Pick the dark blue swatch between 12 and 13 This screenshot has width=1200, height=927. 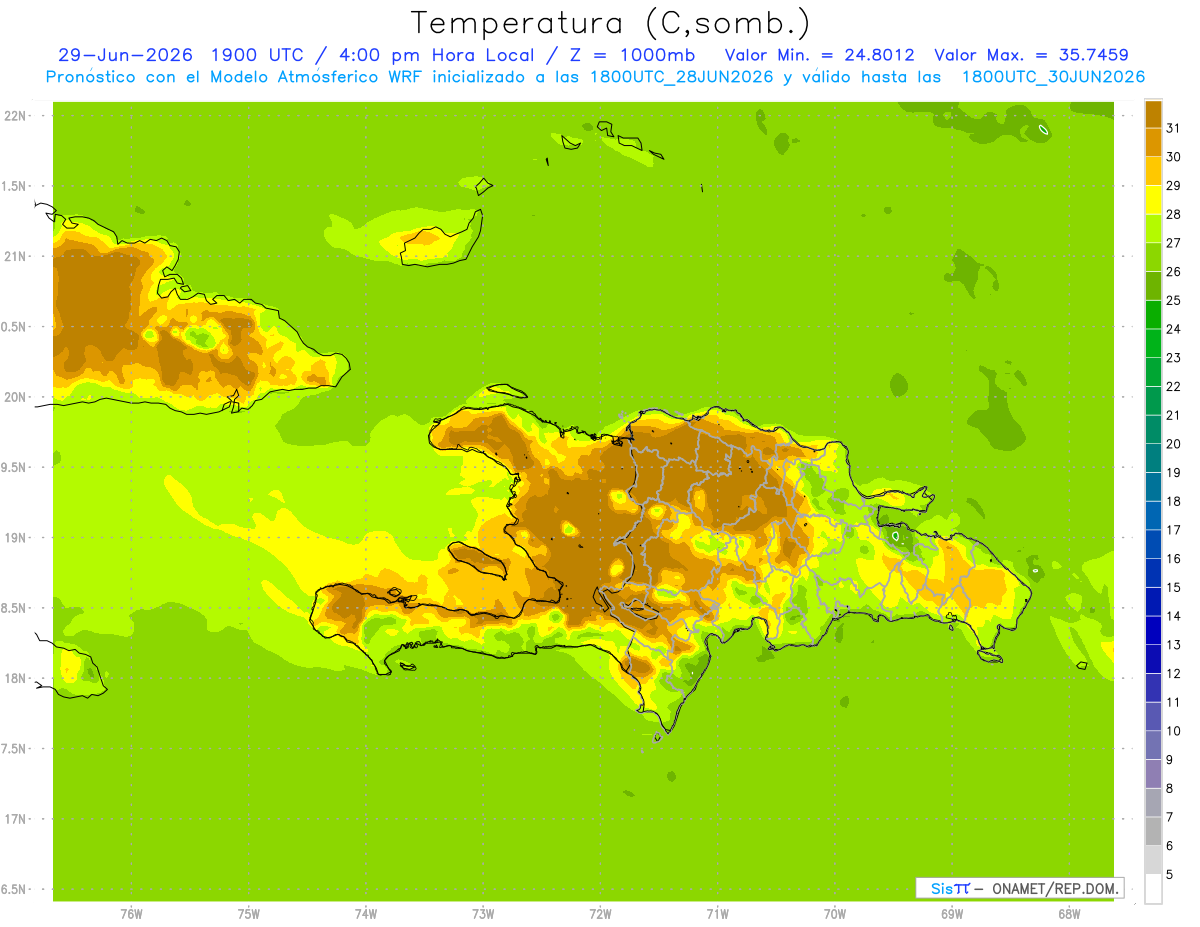tap(1153, 659)
